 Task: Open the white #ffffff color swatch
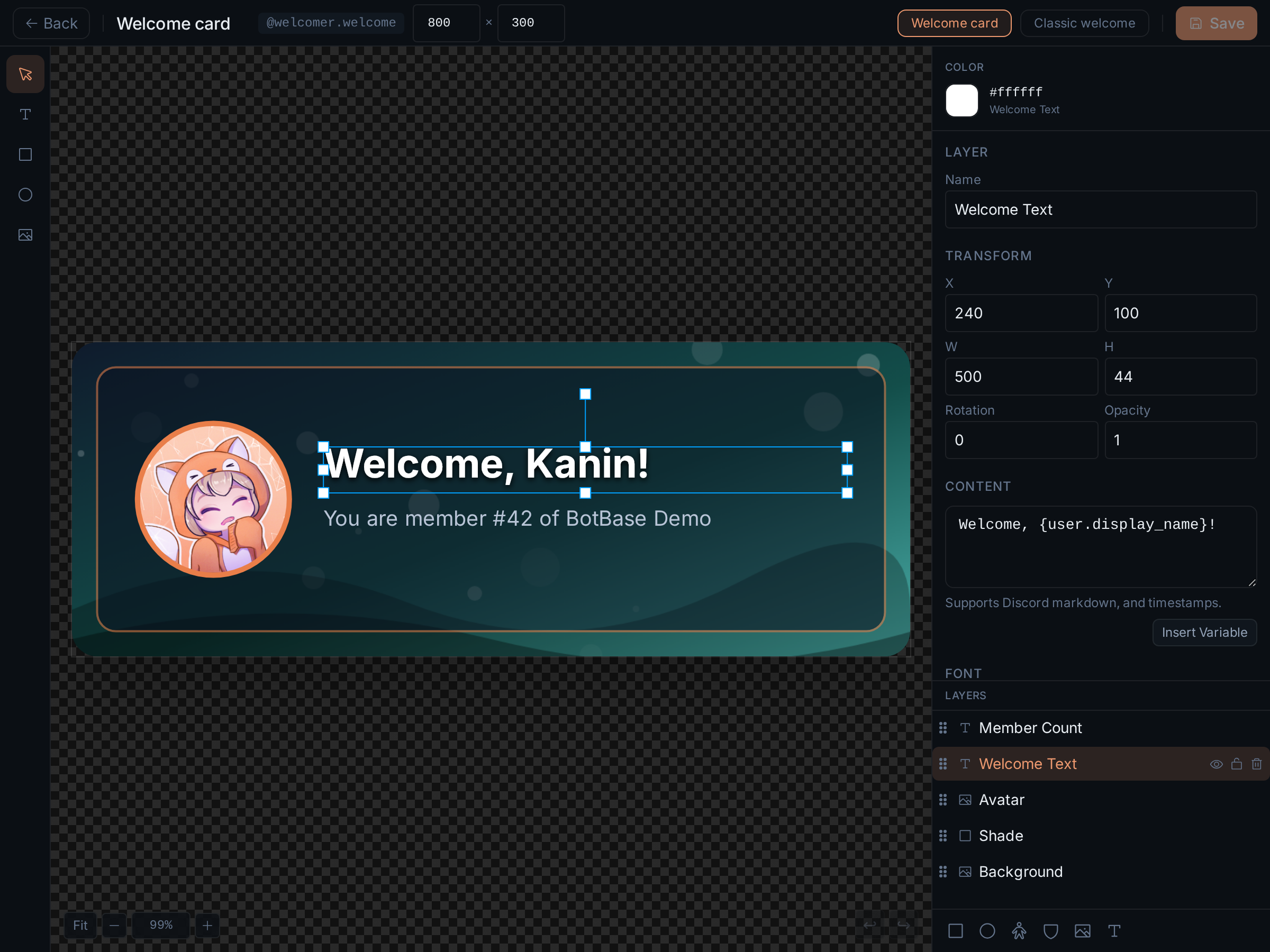click(961, 100)
